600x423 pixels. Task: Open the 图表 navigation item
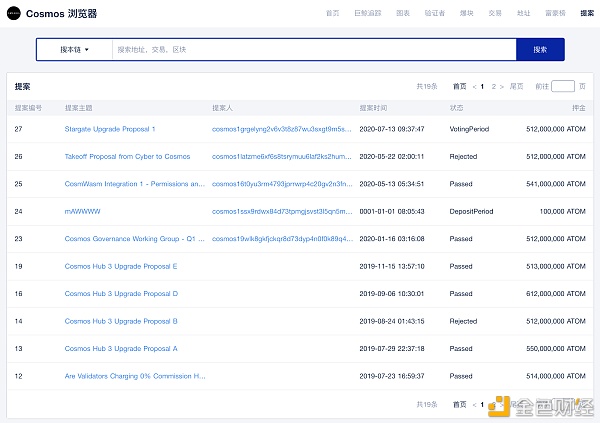pyautogui.click(x=403, y=13)
